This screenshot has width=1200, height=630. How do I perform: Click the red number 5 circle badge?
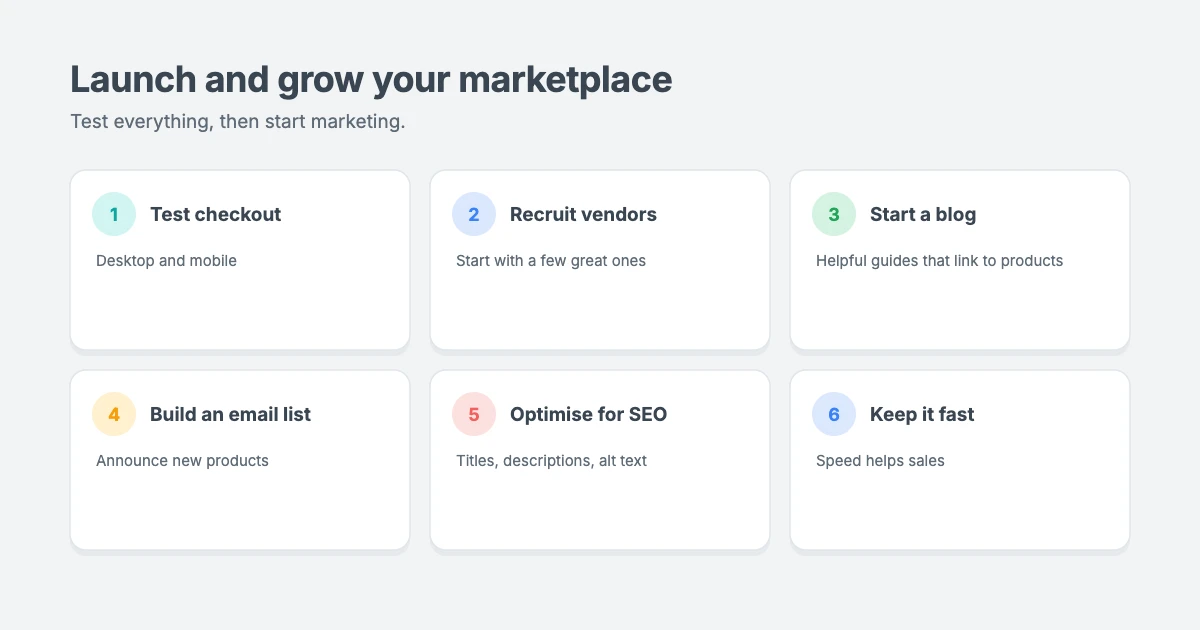coord(474,414)
